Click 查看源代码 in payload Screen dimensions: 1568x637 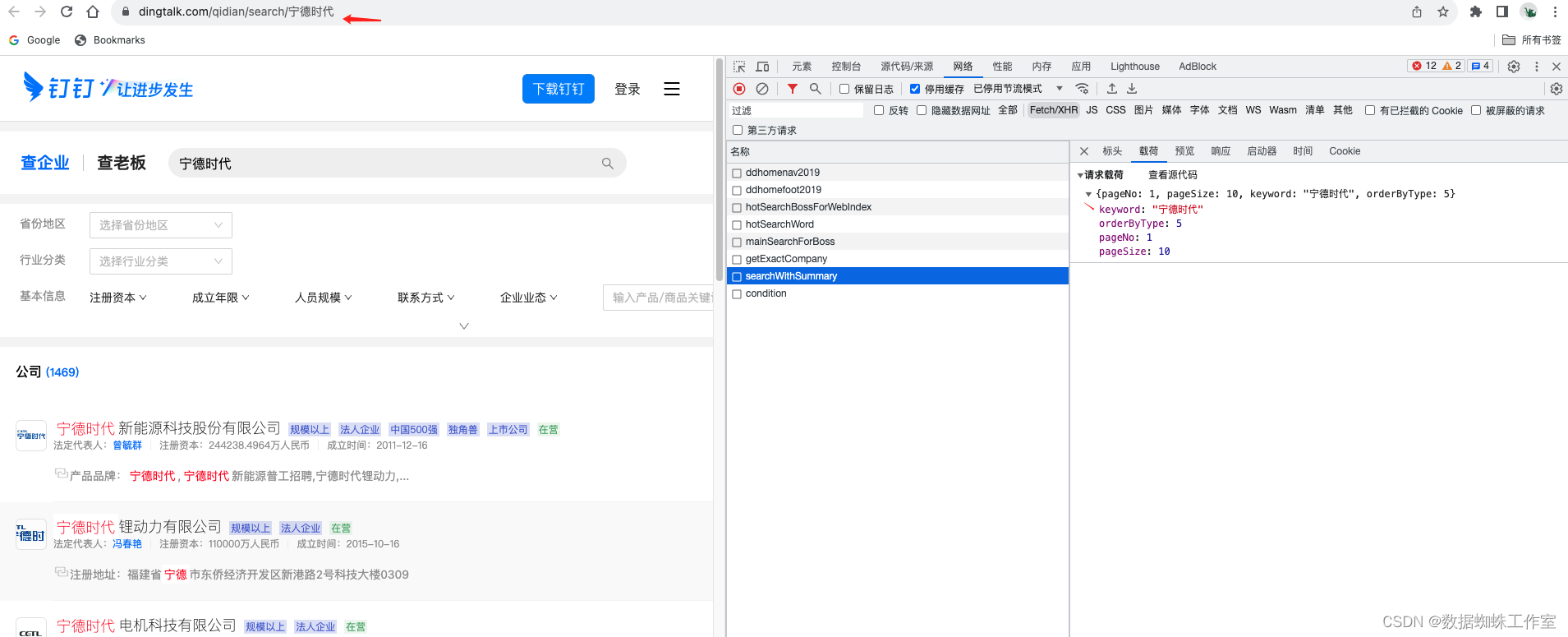click(x=1173, y=175)
